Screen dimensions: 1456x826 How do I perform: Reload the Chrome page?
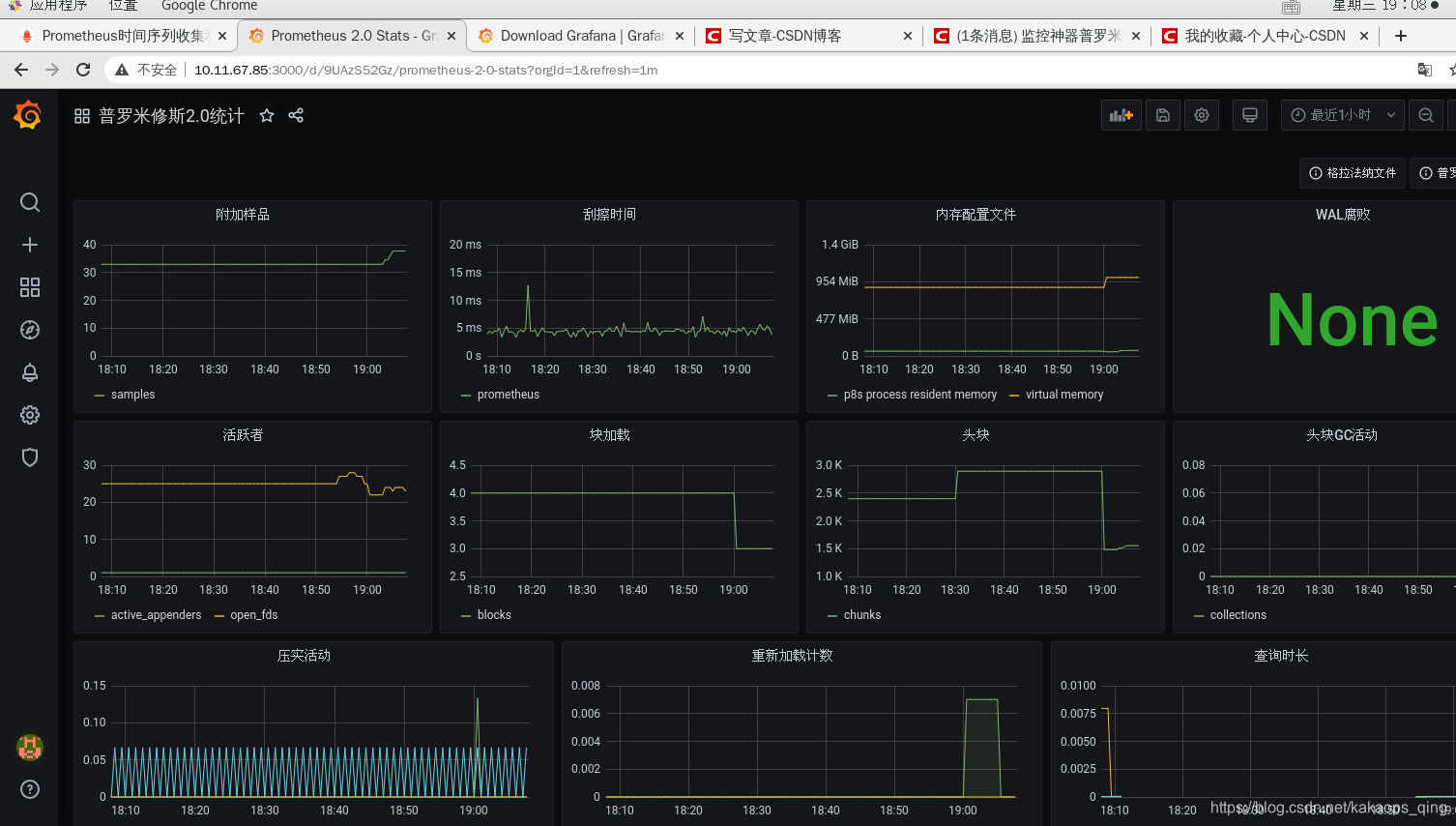(x=83, y=70)
